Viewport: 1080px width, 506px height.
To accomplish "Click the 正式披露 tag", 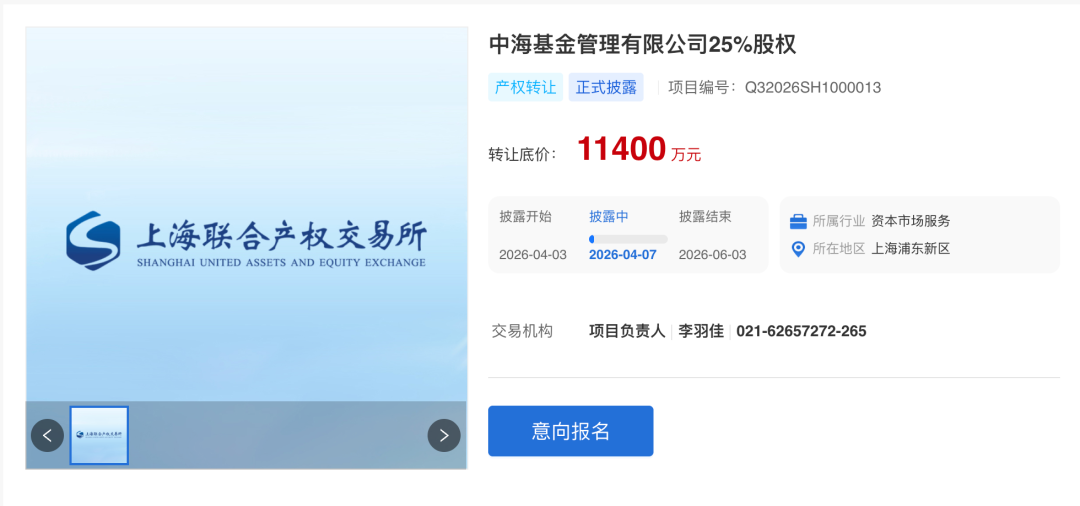I will tap(606, 87).
